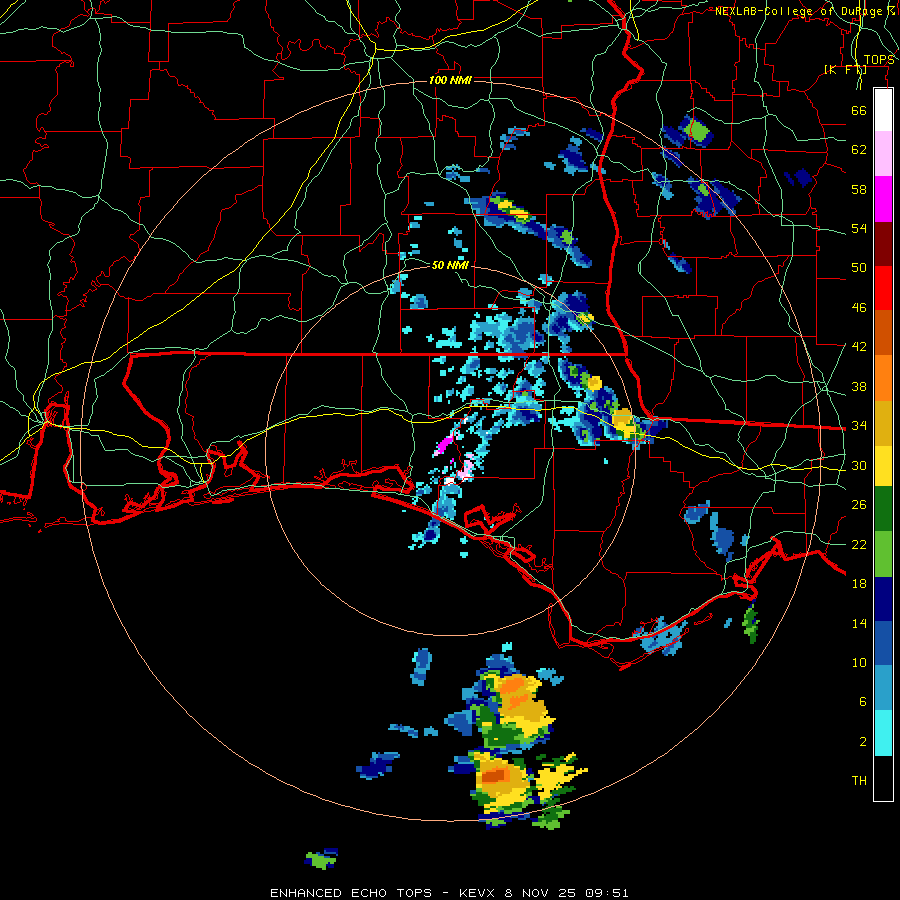Click the light green legend swatch
This screenshot has width=900, height=900.
point(883,554)
